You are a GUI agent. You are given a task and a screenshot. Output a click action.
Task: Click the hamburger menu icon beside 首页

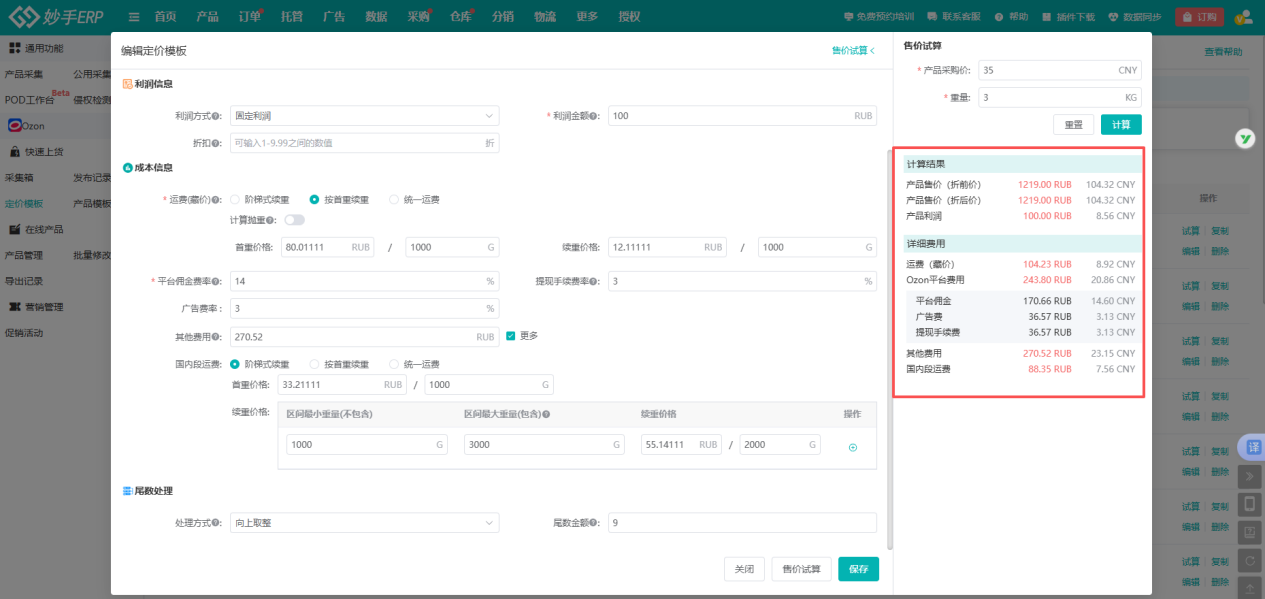(134, 17)
